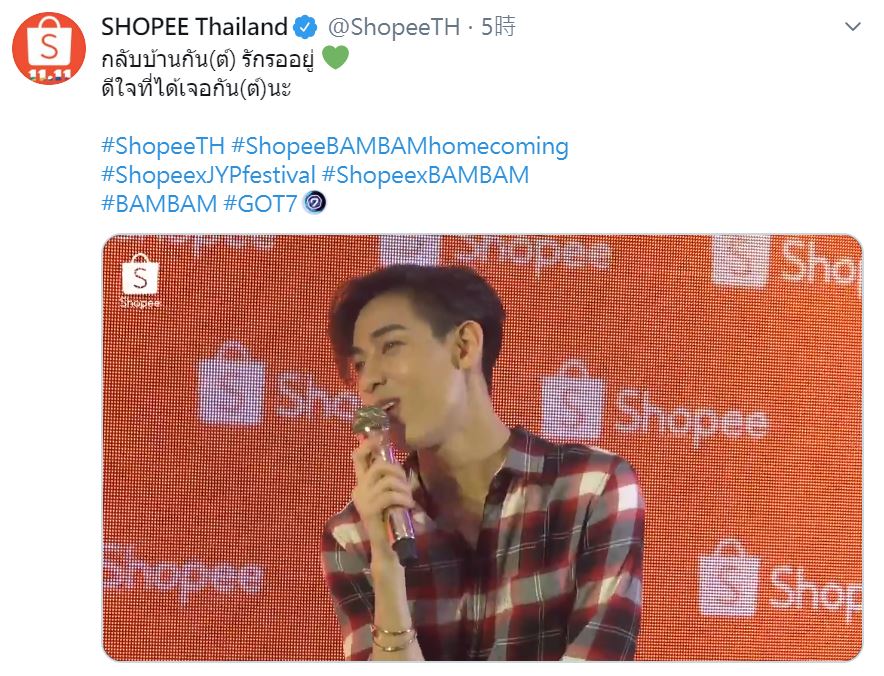Expand the tweet options chevron

tap(853, 26)
